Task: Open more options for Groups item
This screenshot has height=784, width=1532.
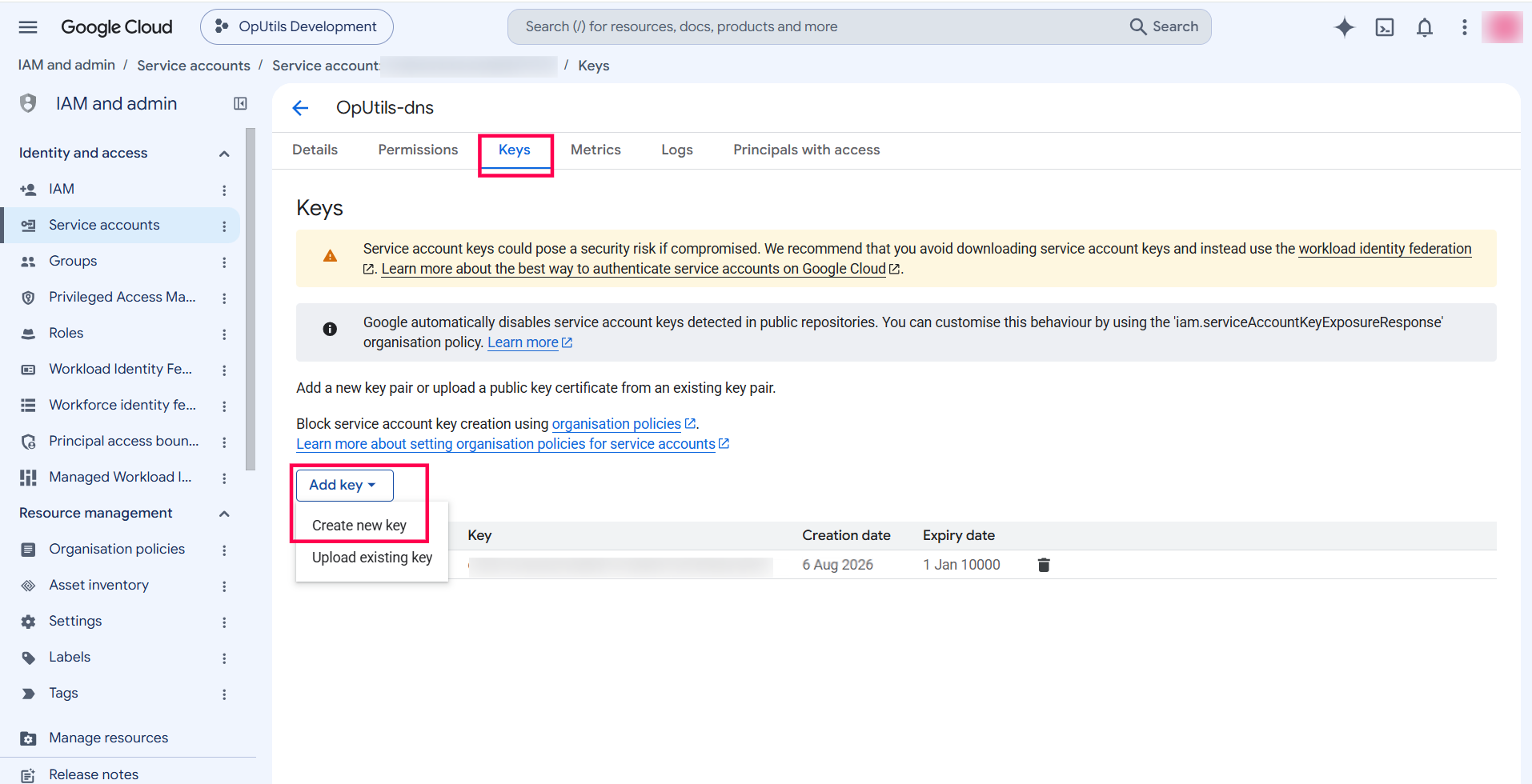Action: (224, 262)
